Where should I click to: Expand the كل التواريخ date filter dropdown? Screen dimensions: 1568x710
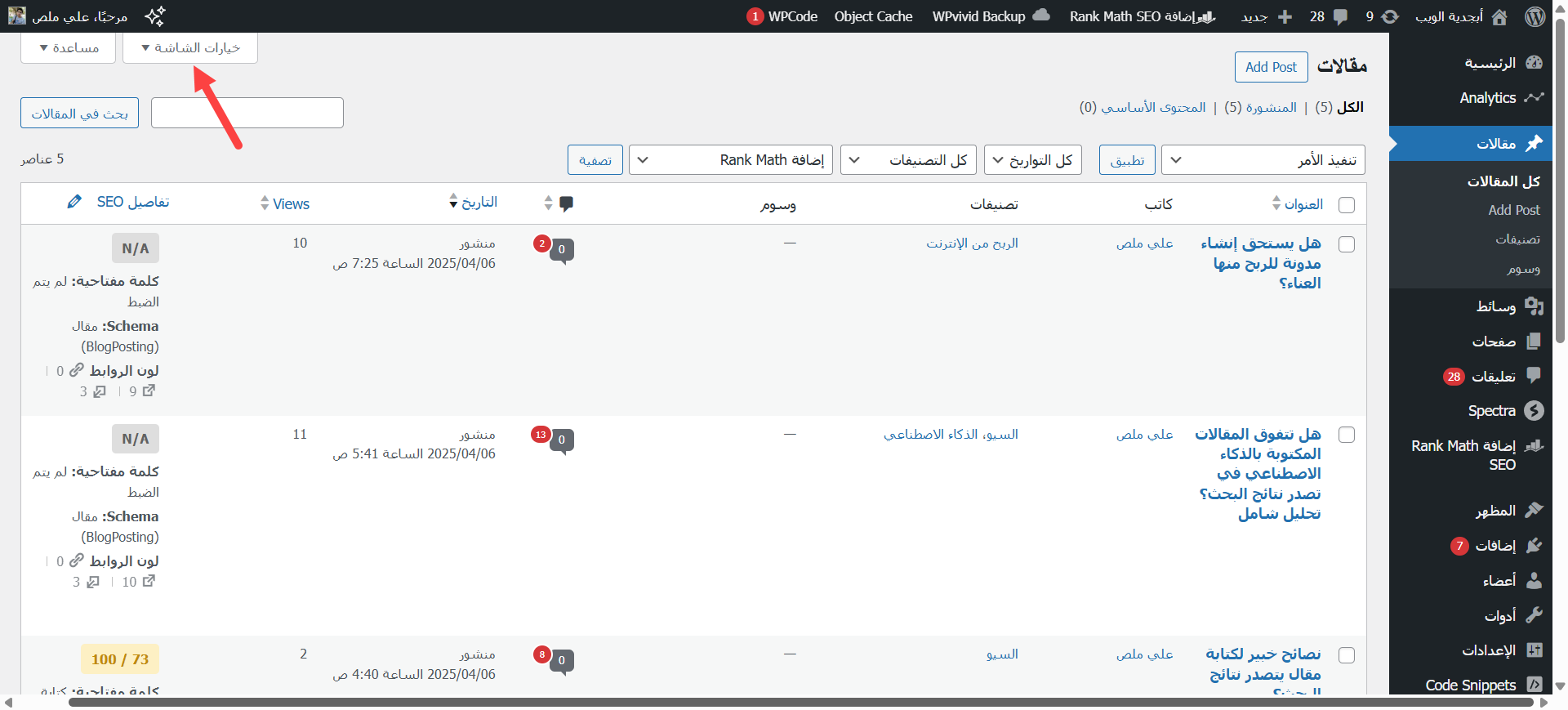tap(1032, 160)
